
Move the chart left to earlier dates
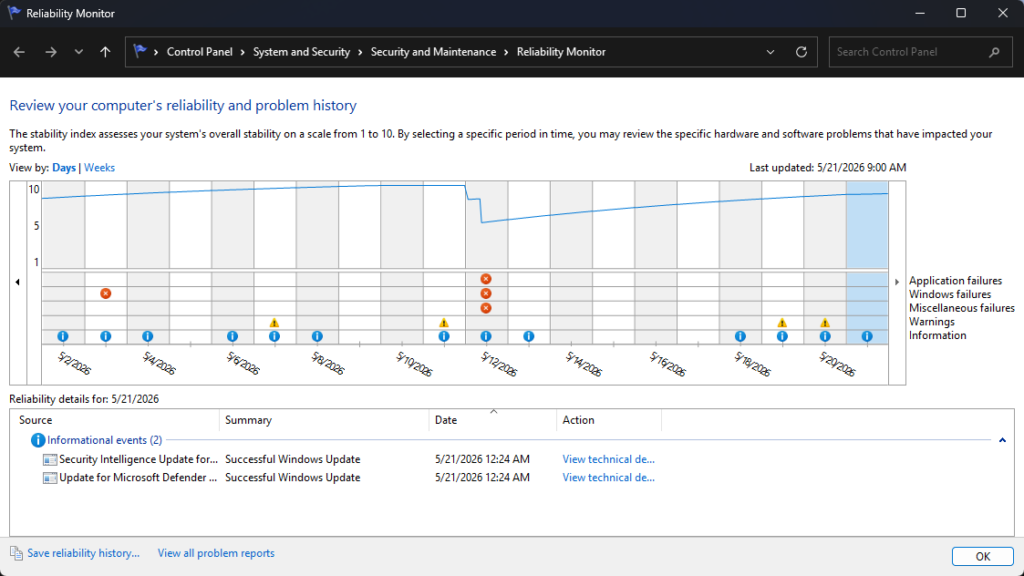[x=18, y=282]
